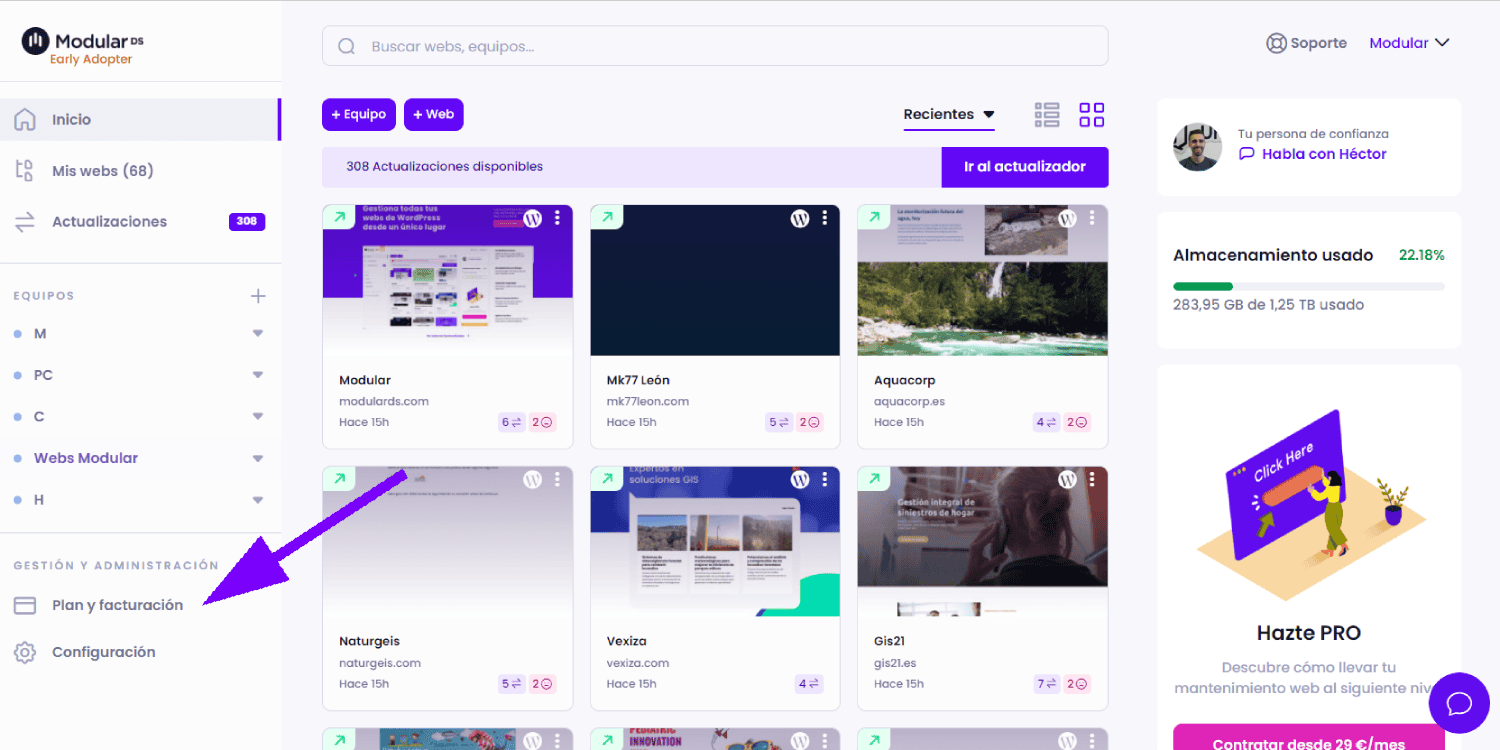Screen dimensions: 1500x750
Task: Go to Inicio in sidebar
Action: (x=140, y=120)
